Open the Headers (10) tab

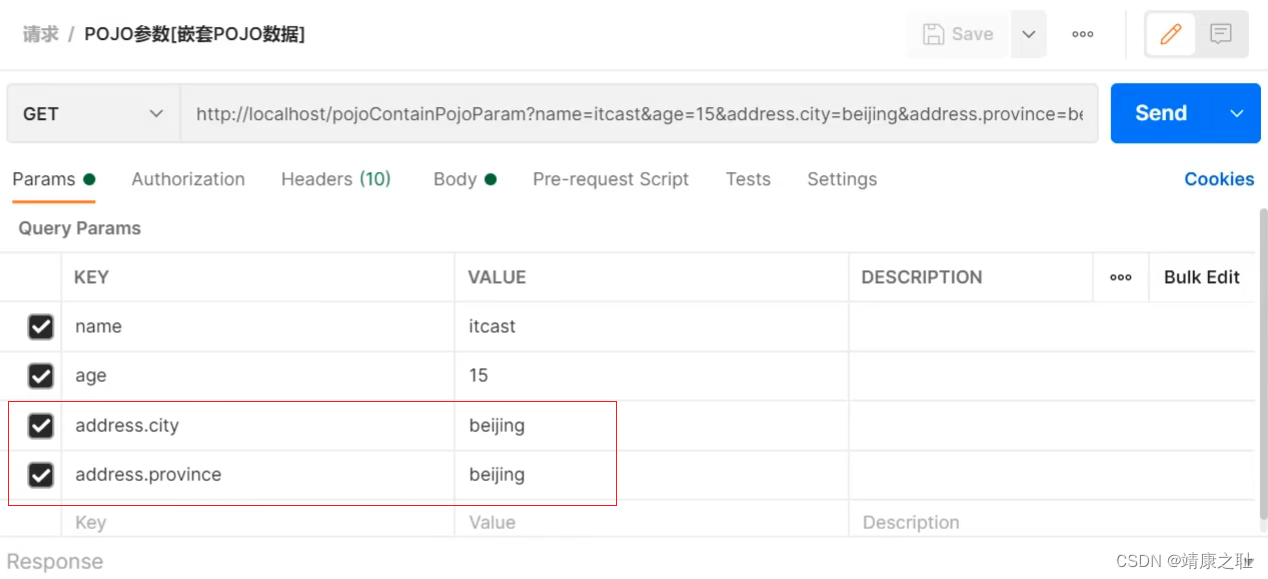point(336,179)
